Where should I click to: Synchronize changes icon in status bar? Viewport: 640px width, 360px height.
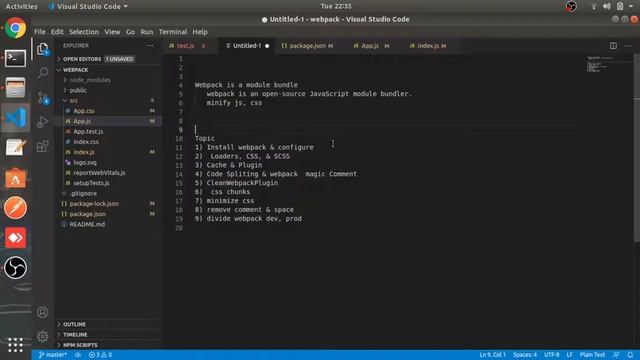pos(78,355)
